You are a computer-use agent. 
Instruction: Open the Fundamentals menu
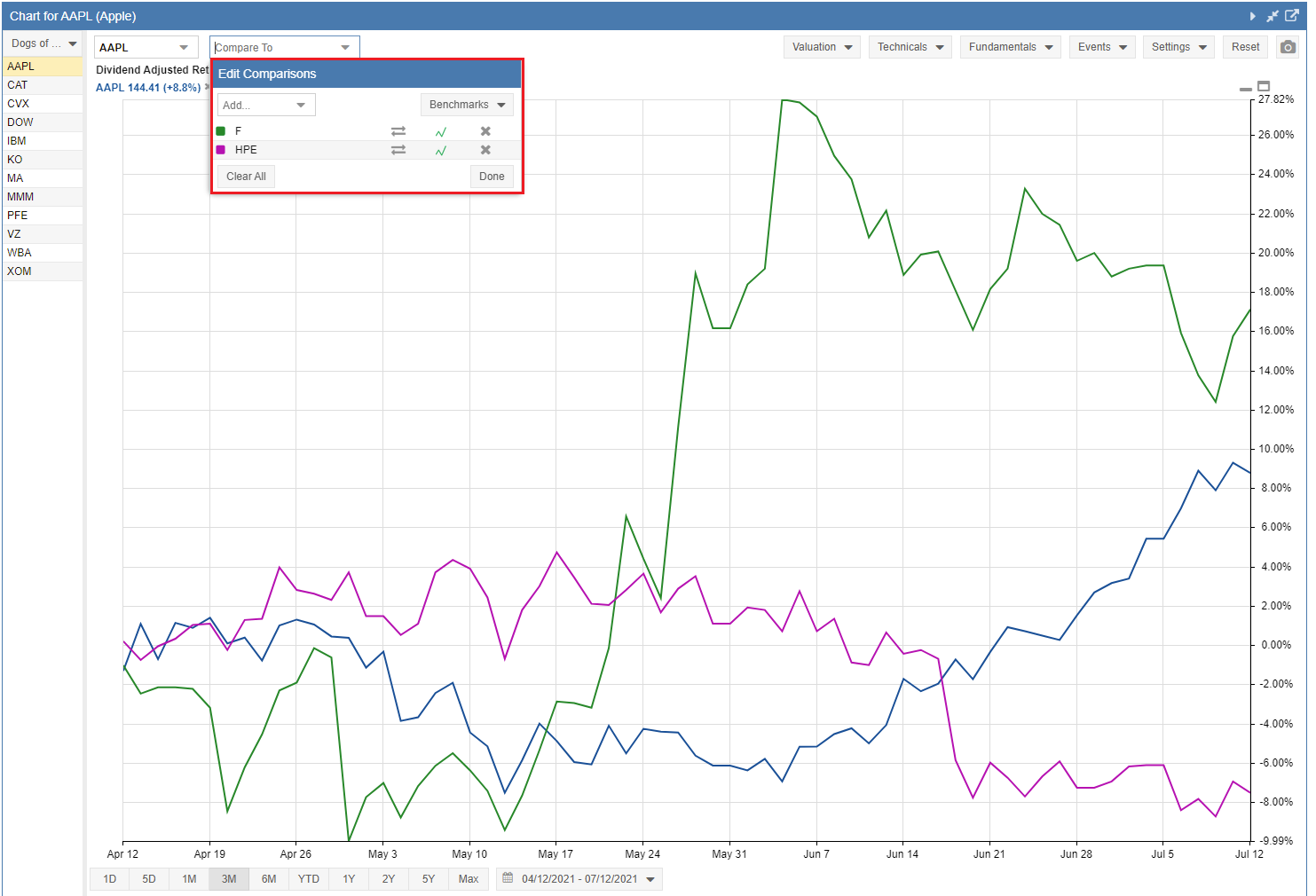pyautogui.click(x=1010, y=47)
